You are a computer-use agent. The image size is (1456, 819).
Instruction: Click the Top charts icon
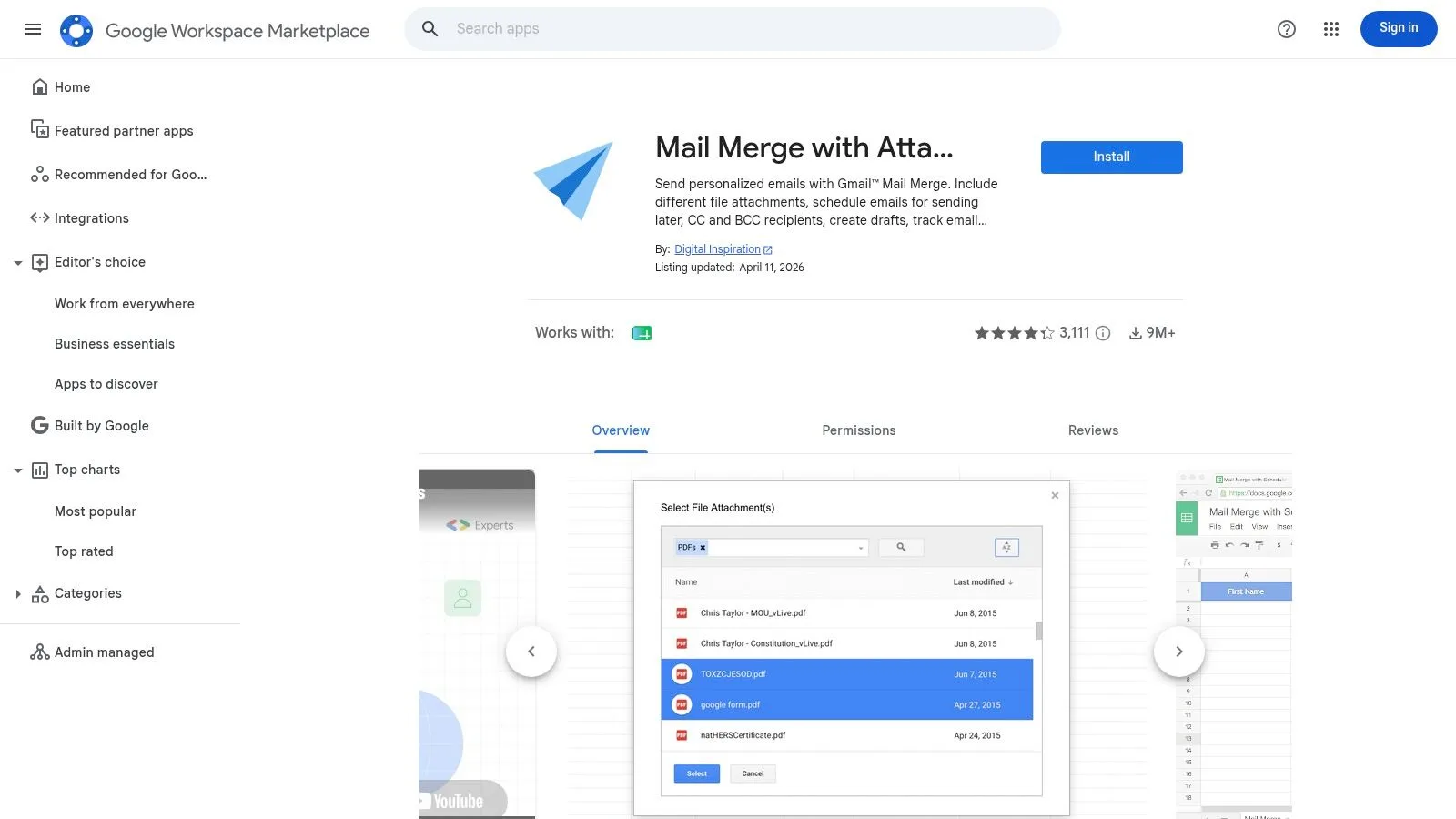pos(40,470)
